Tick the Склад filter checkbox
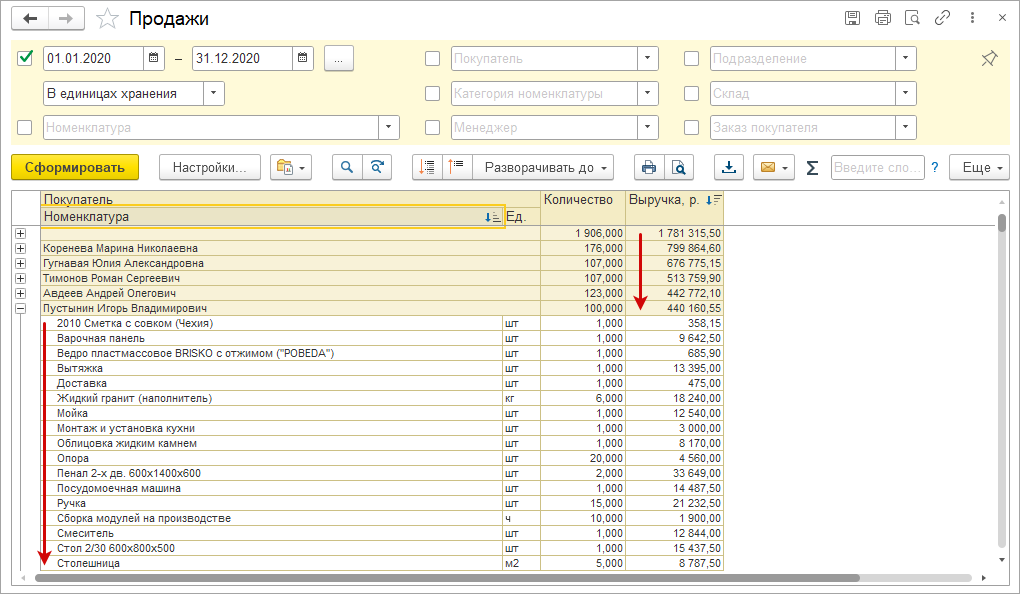The width and height of the screenshot is (1020, 594). (x=691, y=94)
